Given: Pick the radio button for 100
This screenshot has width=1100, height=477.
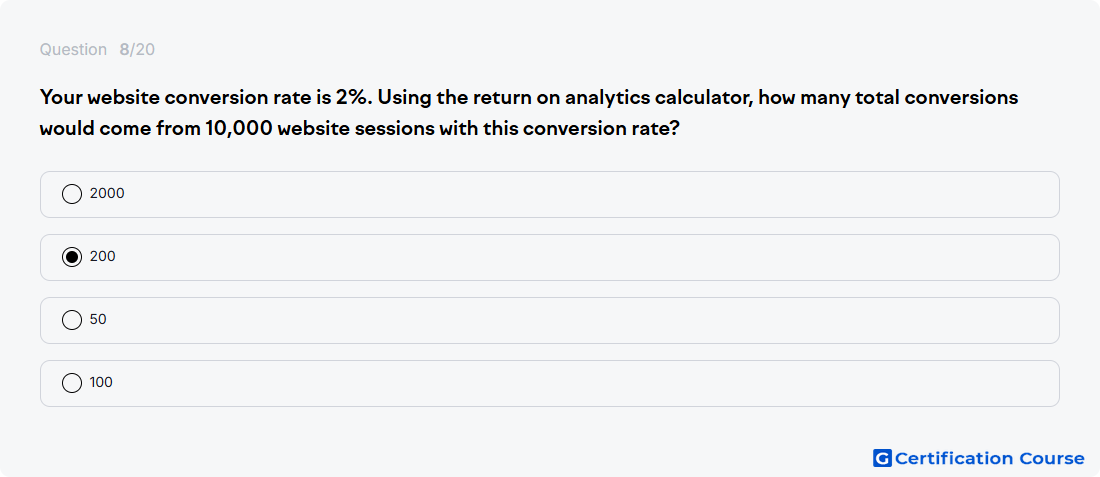Looking at the screenshot, I should [72, 383].
